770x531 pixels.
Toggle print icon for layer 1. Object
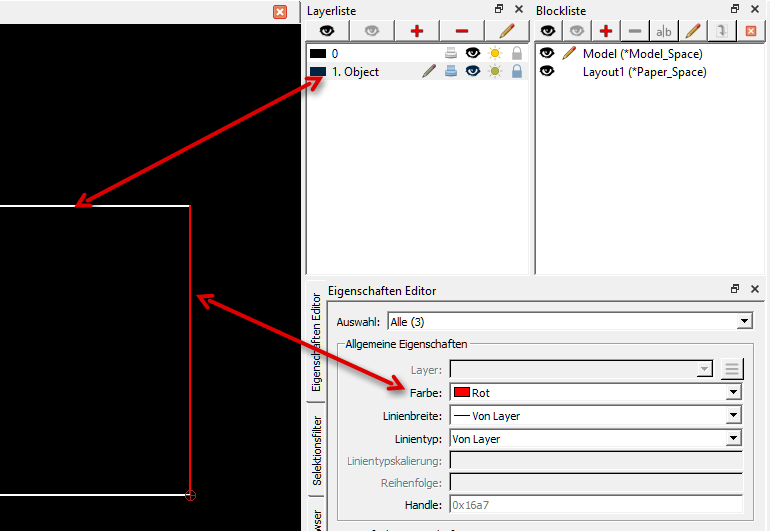pos(451,71)
